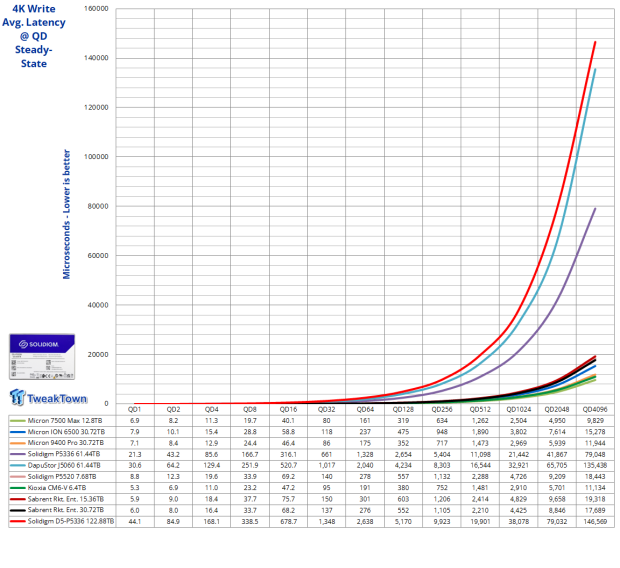Click the value 135,438 in the table
620x568 pixels.
click(595, 465)
